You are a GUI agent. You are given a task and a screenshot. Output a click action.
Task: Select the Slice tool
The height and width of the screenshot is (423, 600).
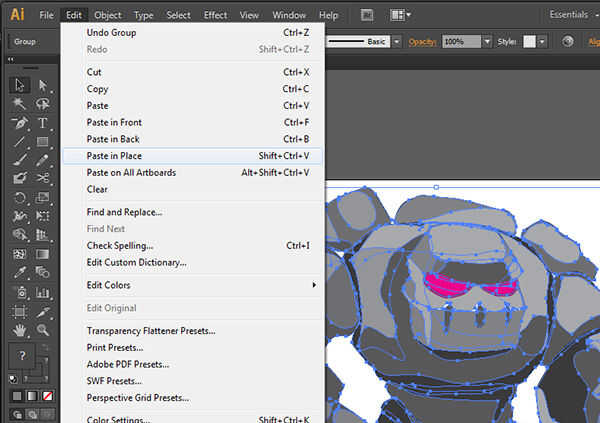point(42,312)
